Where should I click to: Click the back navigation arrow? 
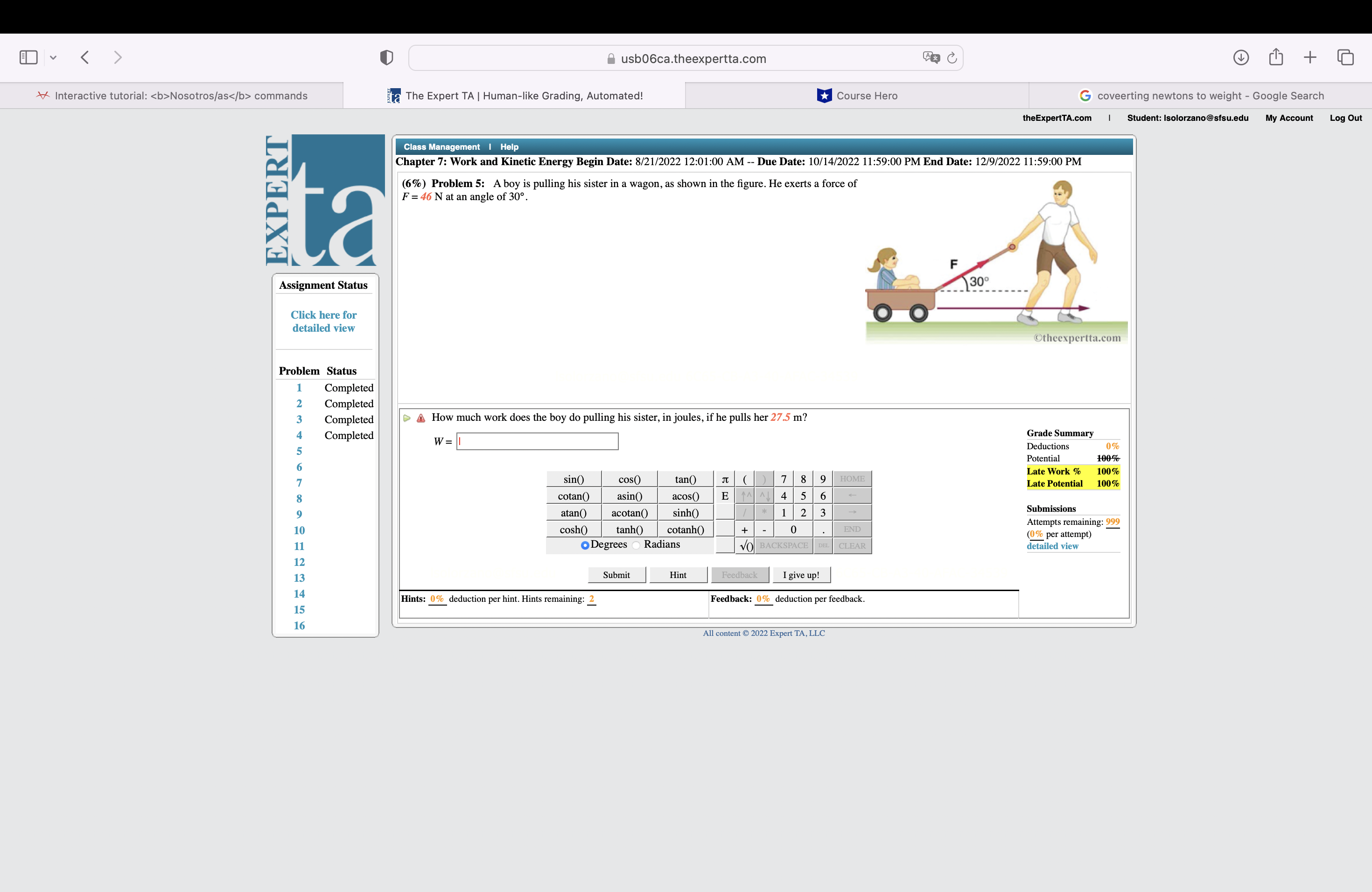(84, 57)
